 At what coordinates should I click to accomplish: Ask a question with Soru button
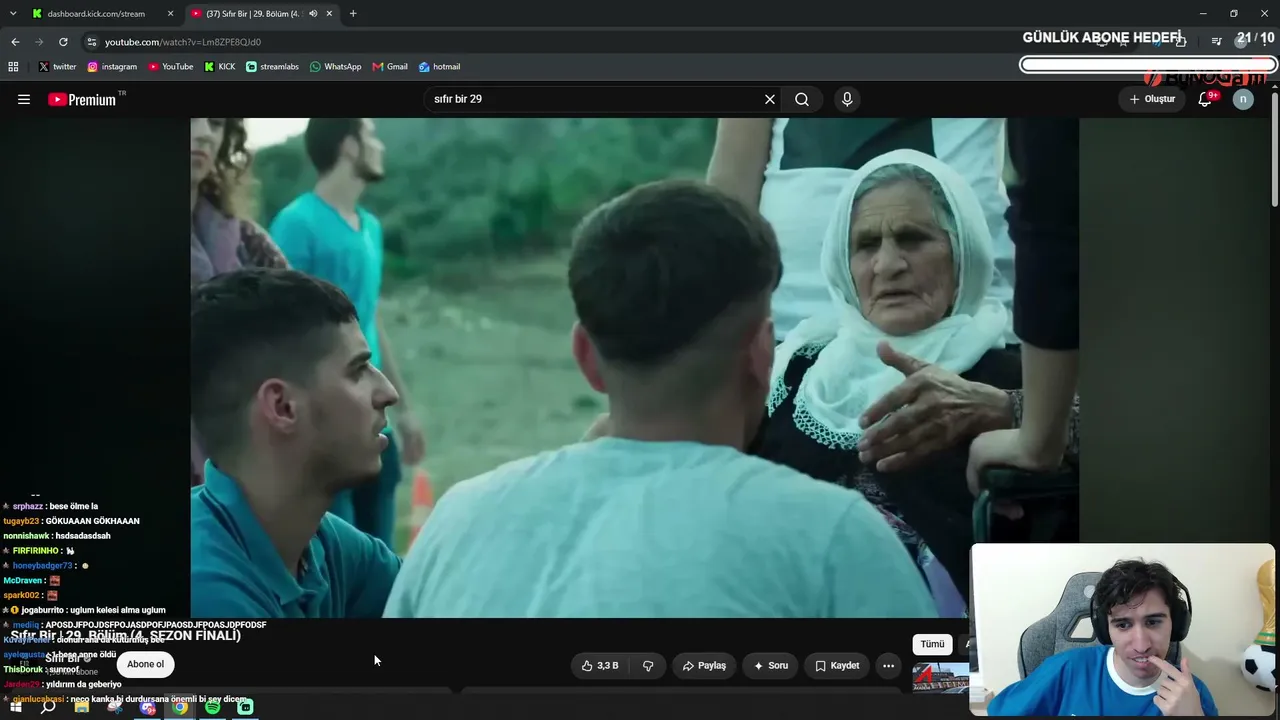pyautogui.click(x=771, y=665)
